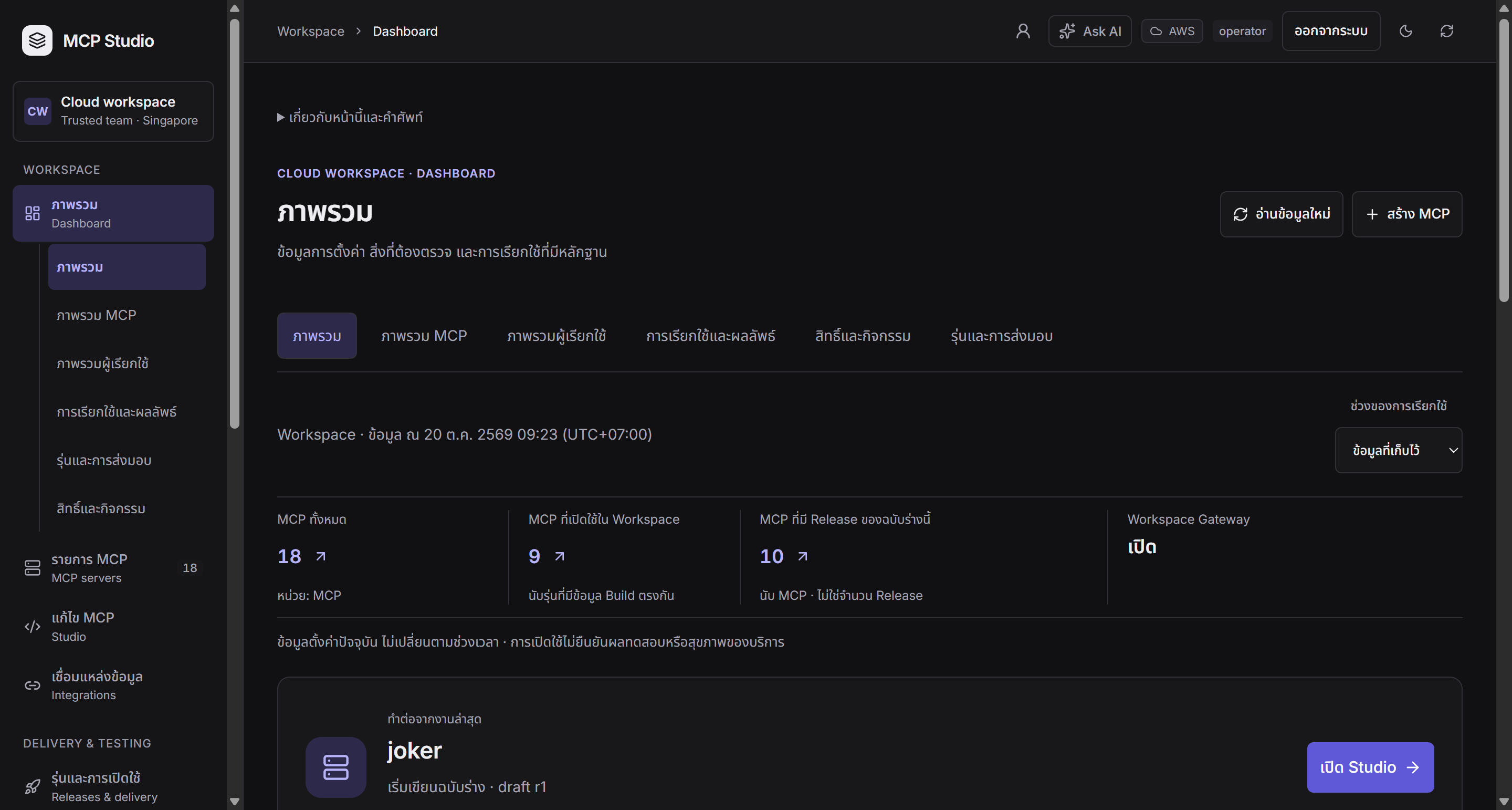Click the refresh icon in top bar

(1446, 31)
